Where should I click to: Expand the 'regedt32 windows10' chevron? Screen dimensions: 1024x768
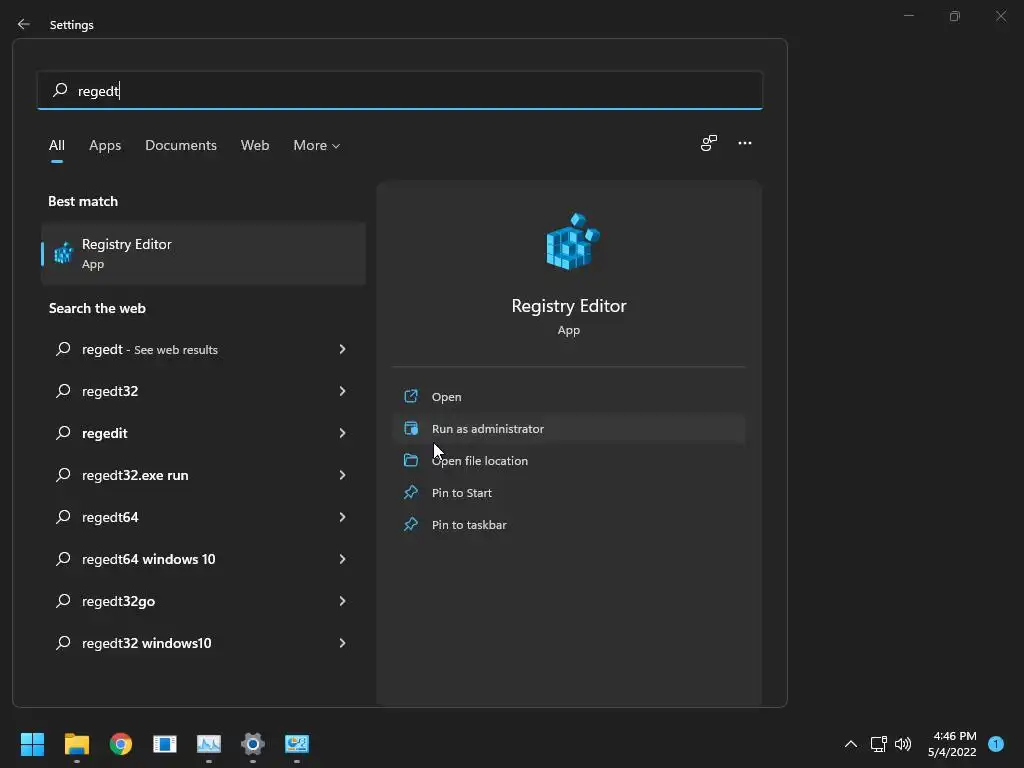pos(342,643)
